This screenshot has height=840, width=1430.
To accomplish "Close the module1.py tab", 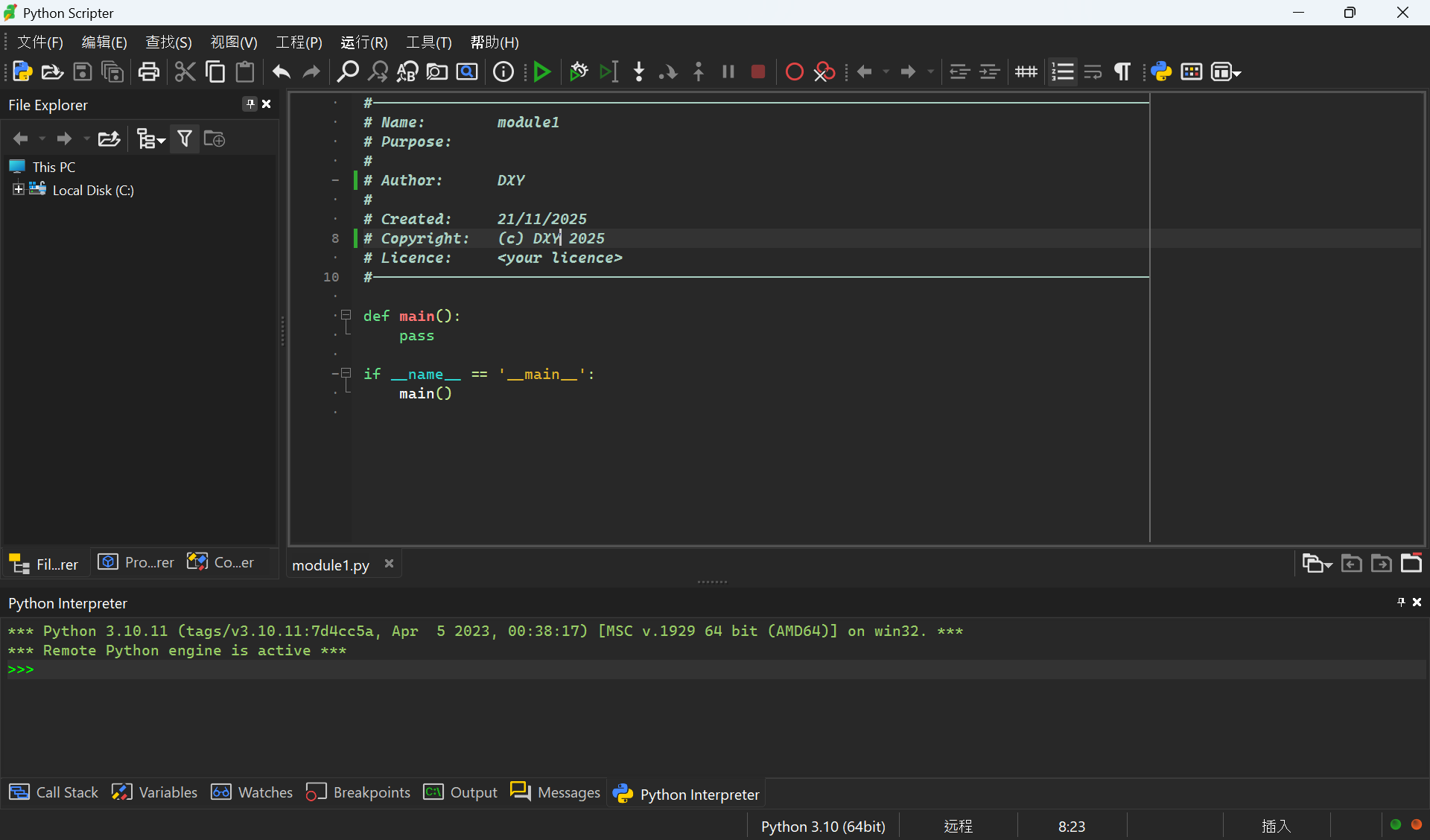I will point(389,564).
